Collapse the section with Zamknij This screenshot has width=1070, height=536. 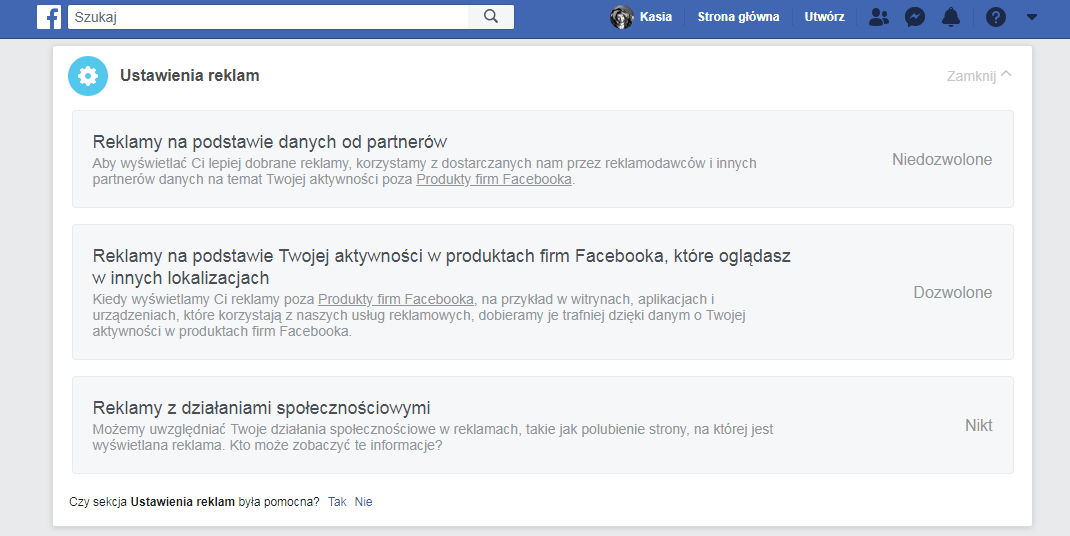point(979,76)
